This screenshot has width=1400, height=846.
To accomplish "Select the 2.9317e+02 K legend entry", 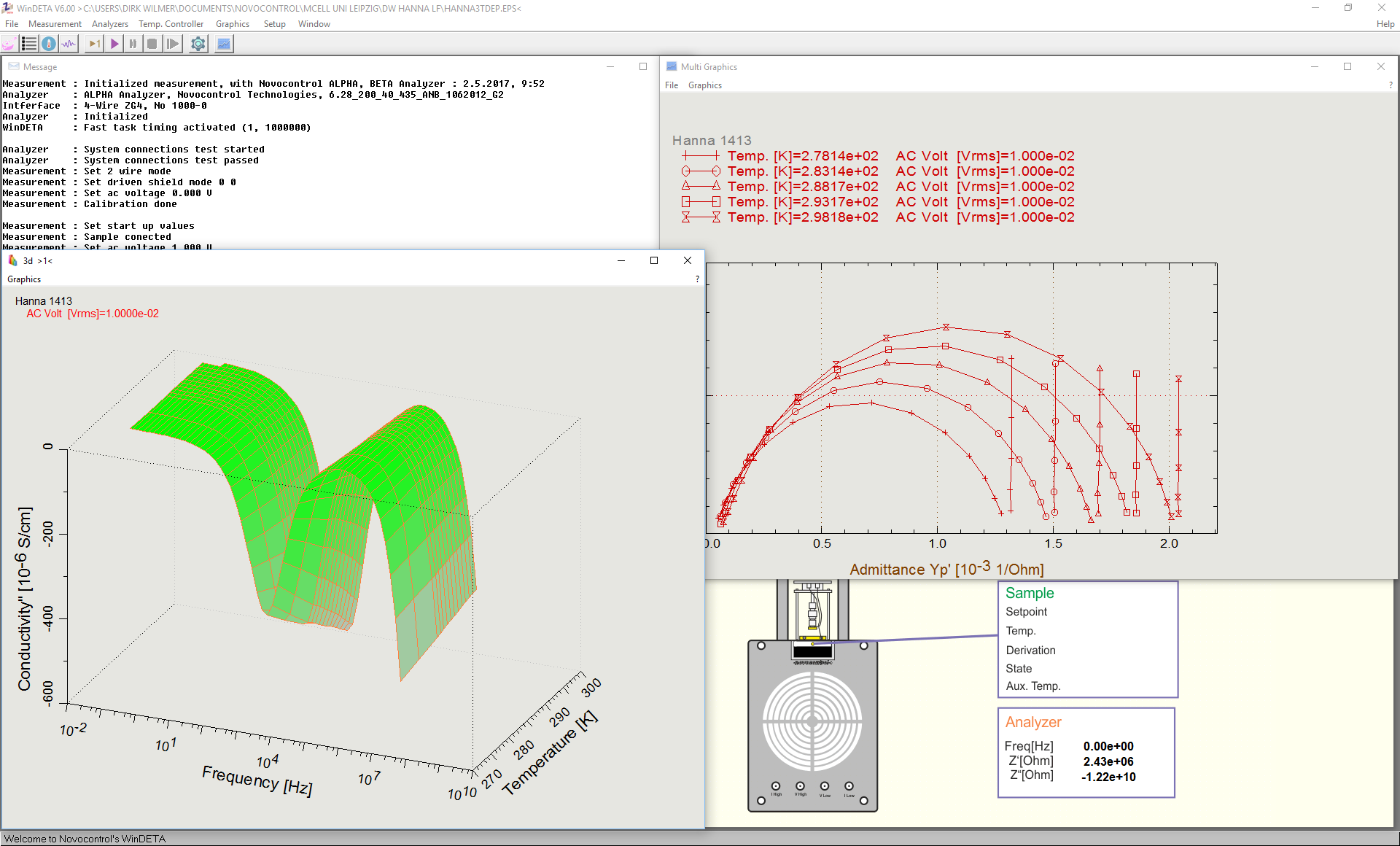I will tap(878, 202).
